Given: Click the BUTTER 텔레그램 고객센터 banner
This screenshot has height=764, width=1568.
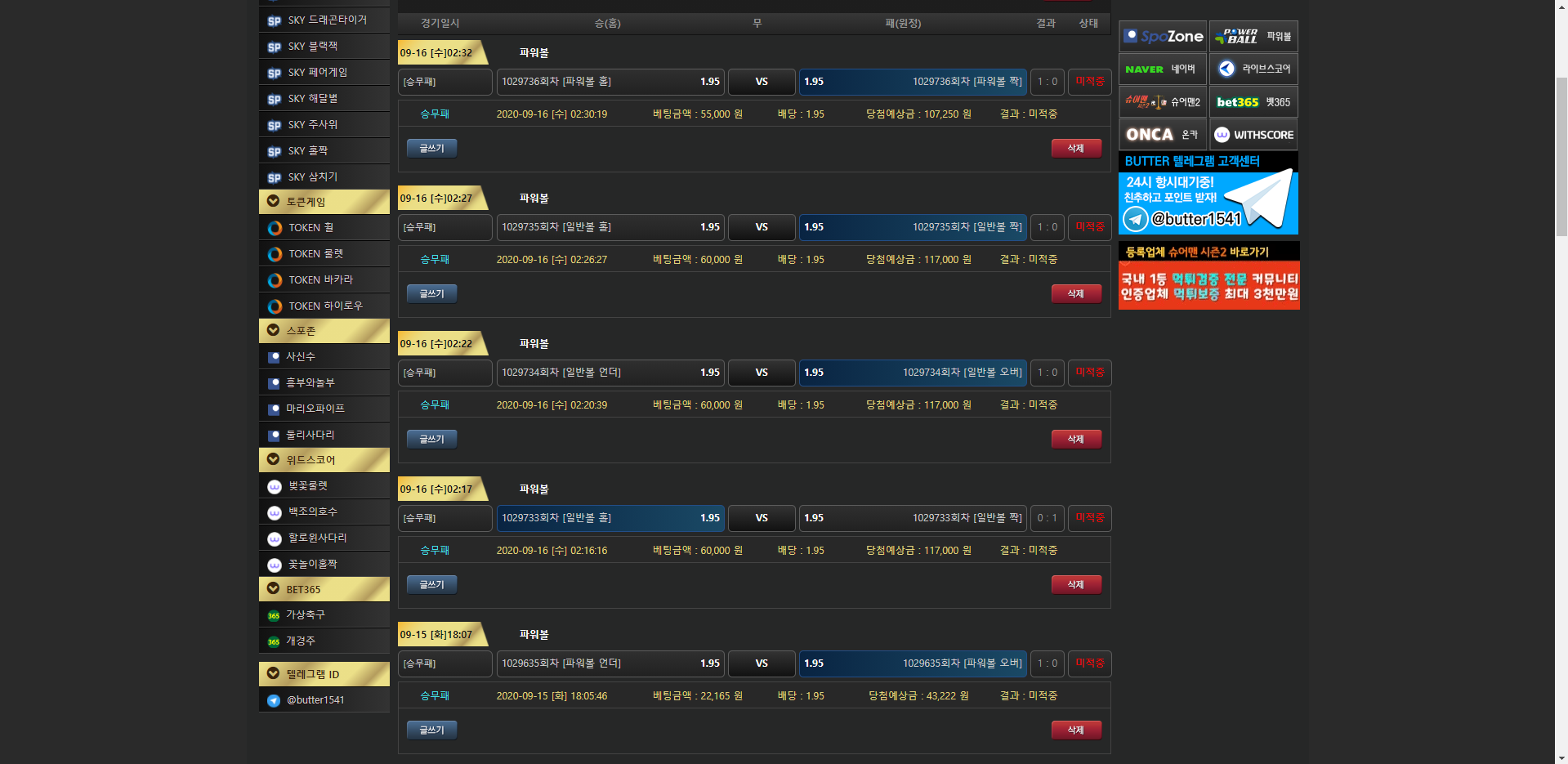Looking at the screenshot, I should (x=1208, y=194).
